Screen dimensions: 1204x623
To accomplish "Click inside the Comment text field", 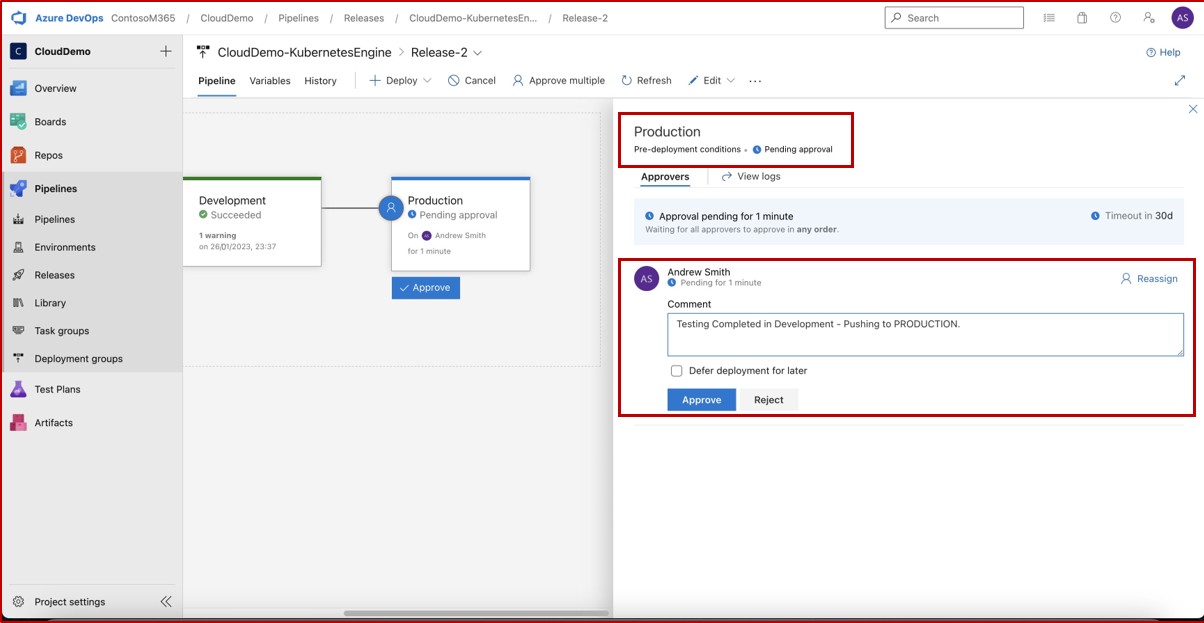I will point(925,333).
